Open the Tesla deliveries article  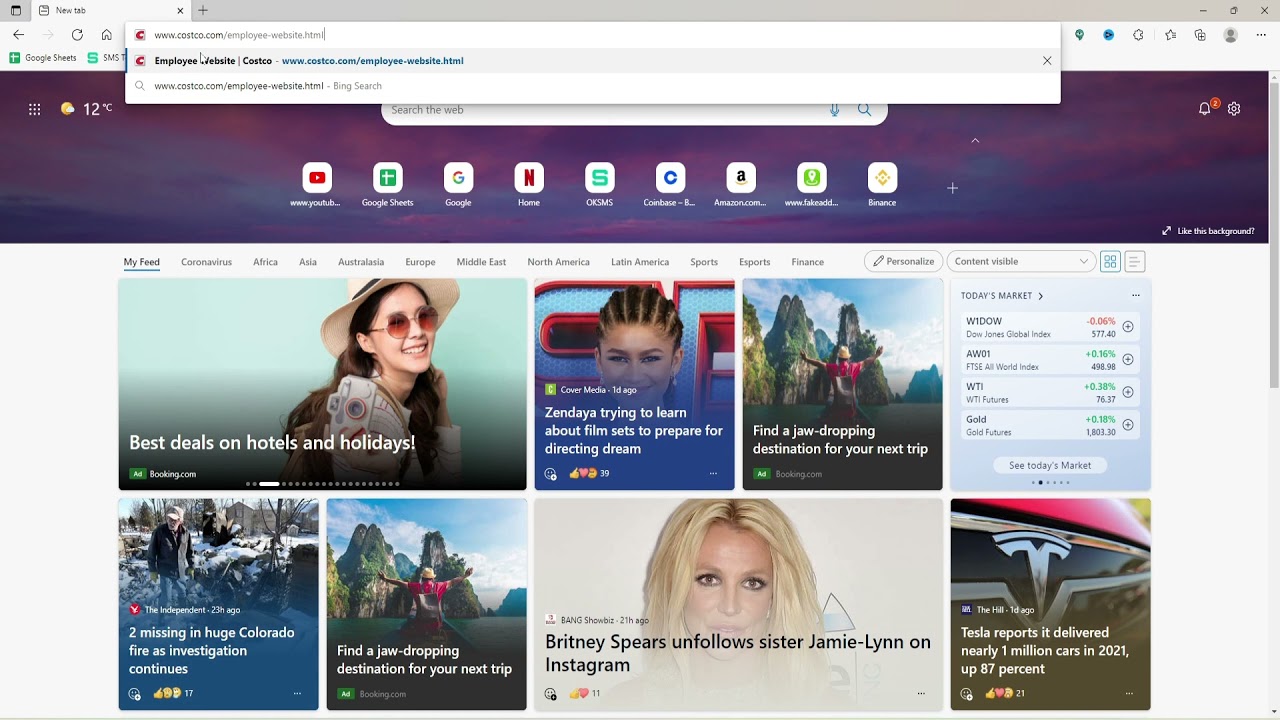click(x=1050, y=605)
